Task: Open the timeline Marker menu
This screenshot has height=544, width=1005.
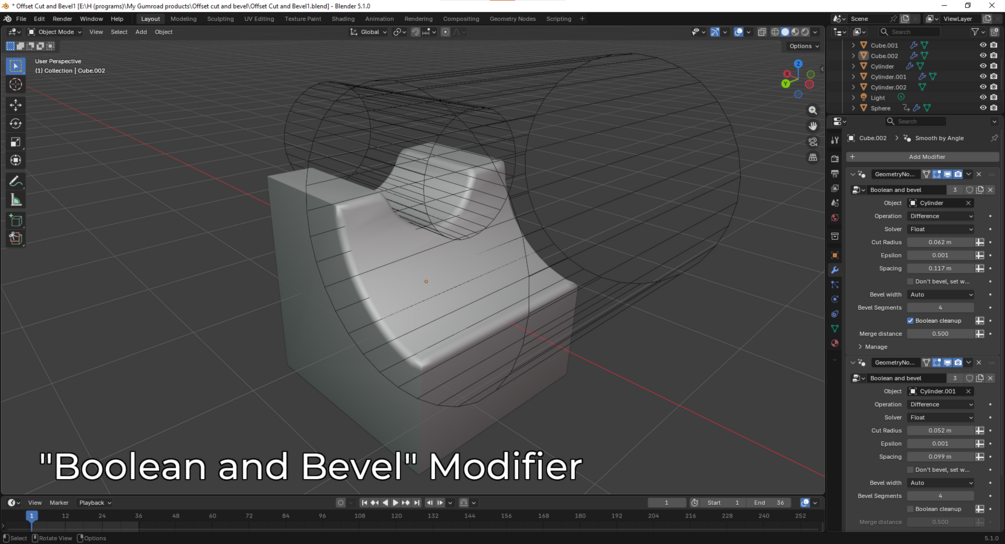Action: (59, 503)
